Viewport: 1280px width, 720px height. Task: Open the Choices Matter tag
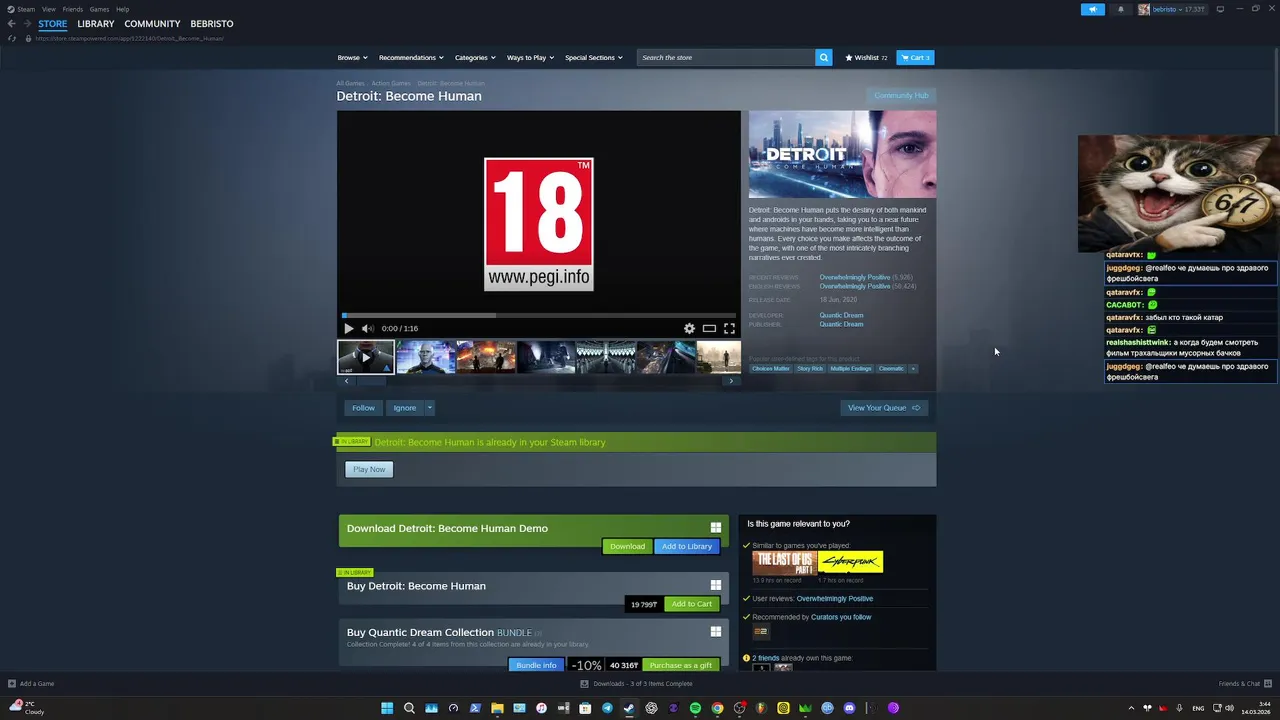[770, 368]
